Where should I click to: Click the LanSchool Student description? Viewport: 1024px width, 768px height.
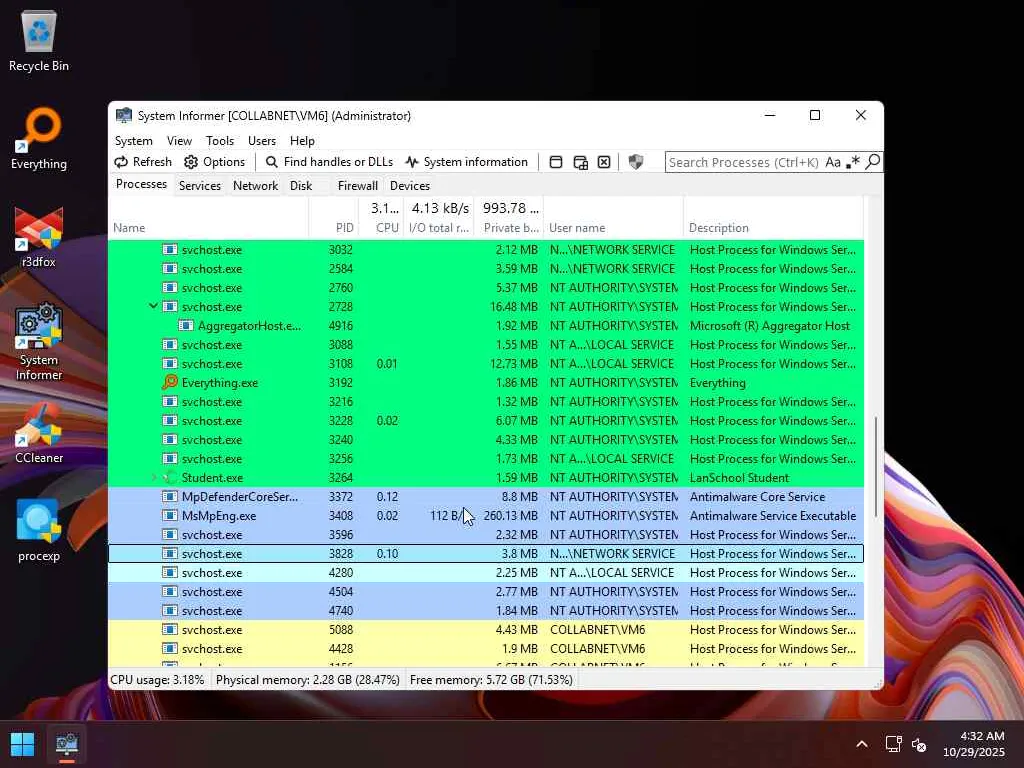(739, 477)
